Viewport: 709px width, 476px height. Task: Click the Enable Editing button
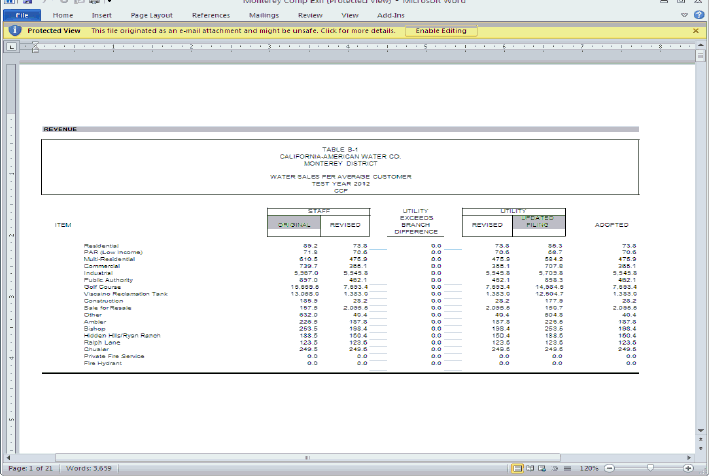tap(441, 31)
